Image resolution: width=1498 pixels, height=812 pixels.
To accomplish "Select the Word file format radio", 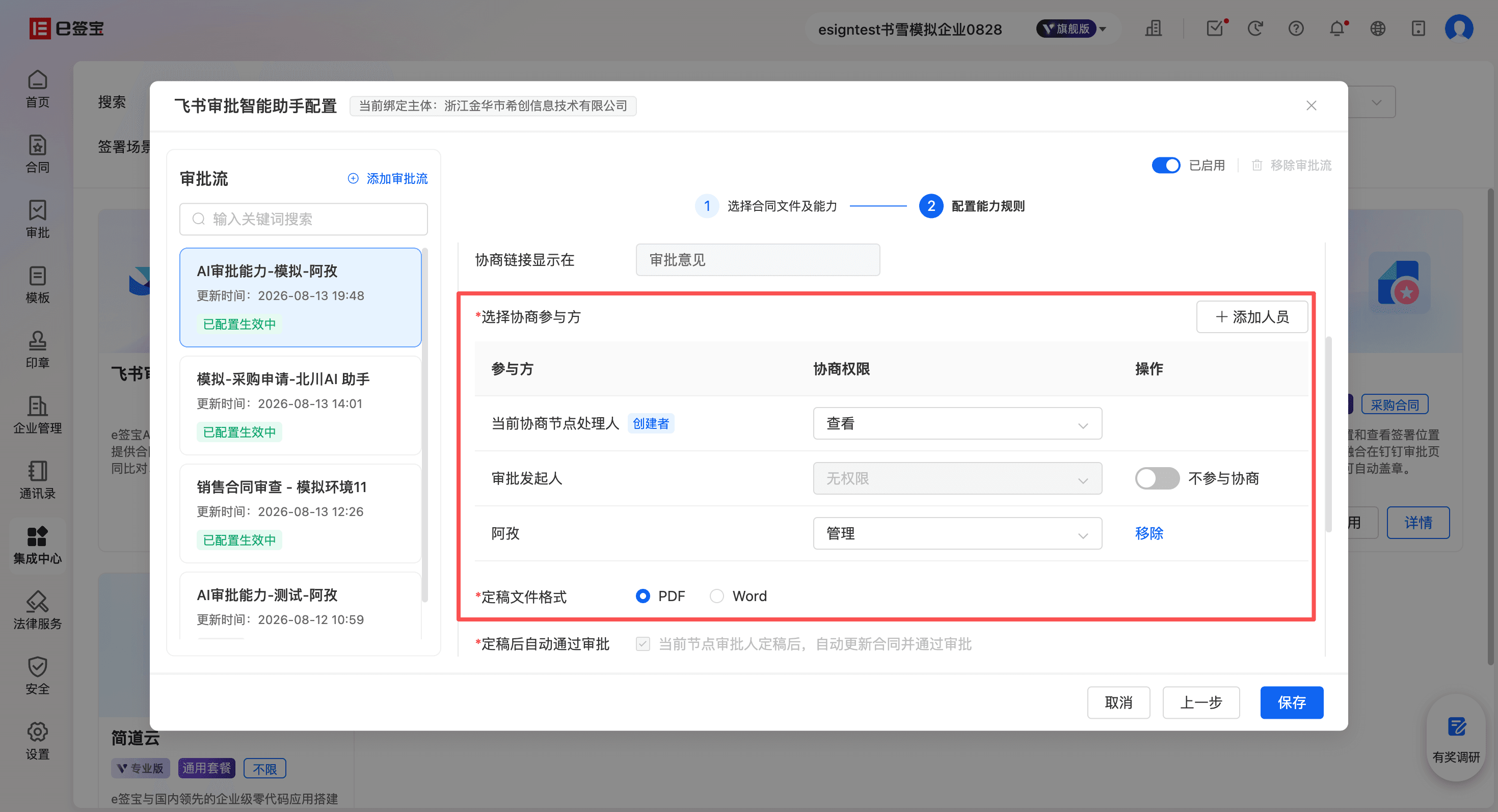I will point(716,596).
